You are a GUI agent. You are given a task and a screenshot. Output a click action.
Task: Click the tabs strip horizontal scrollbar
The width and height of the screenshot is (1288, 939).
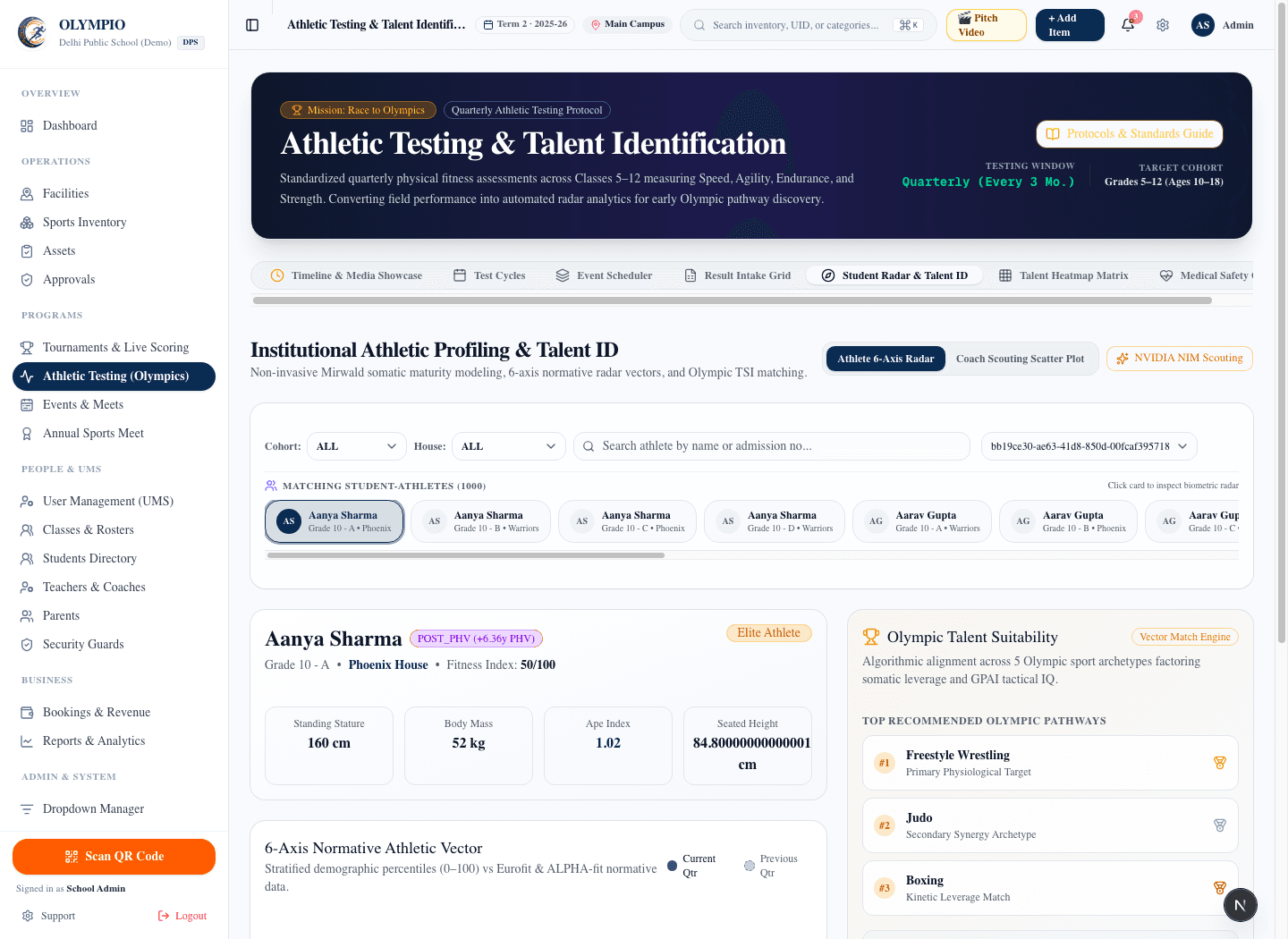[733, 300]
